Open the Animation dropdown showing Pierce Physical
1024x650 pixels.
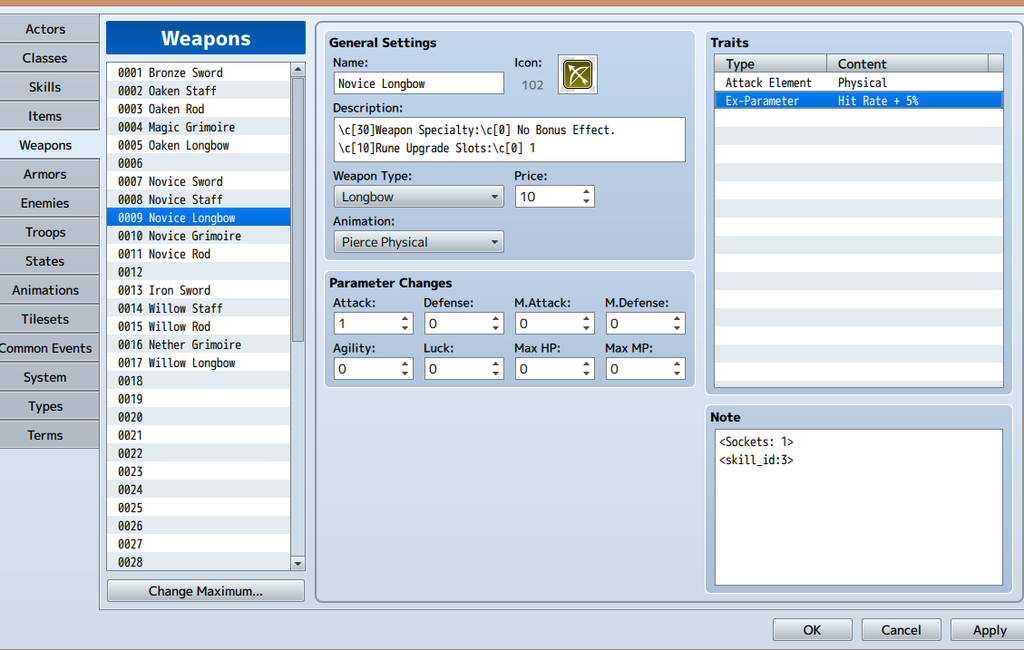[418, 242]
